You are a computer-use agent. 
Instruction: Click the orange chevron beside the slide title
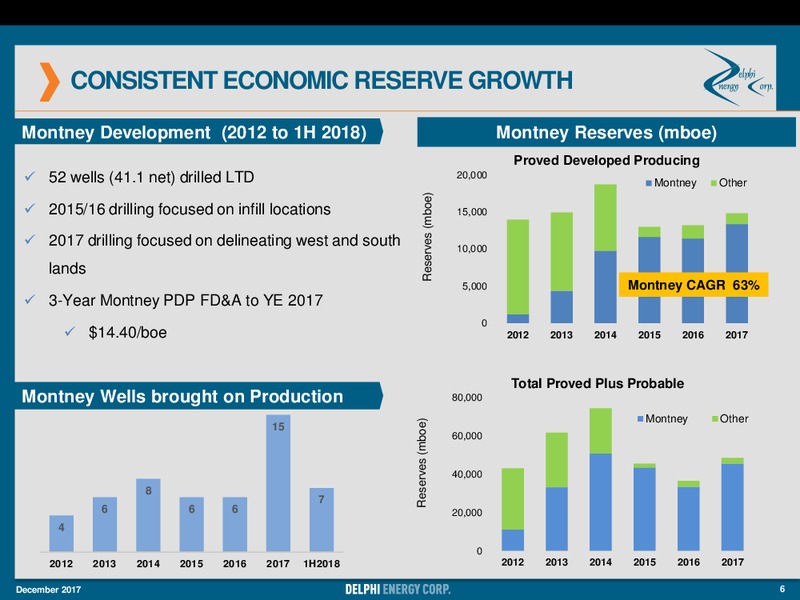[50, 82]
